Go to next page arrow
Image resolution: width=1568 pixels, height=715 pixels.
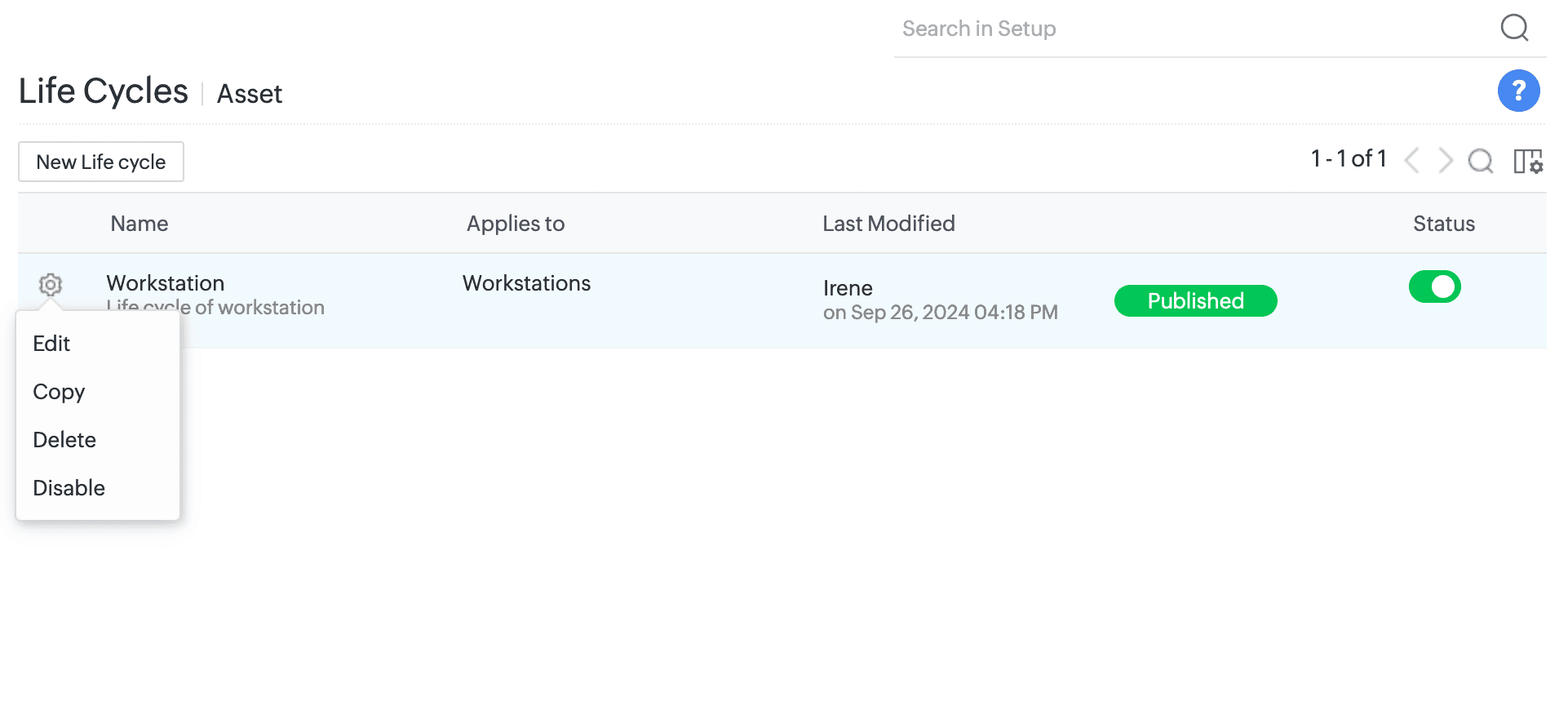pyautogui.click(x=1445, y=160)
